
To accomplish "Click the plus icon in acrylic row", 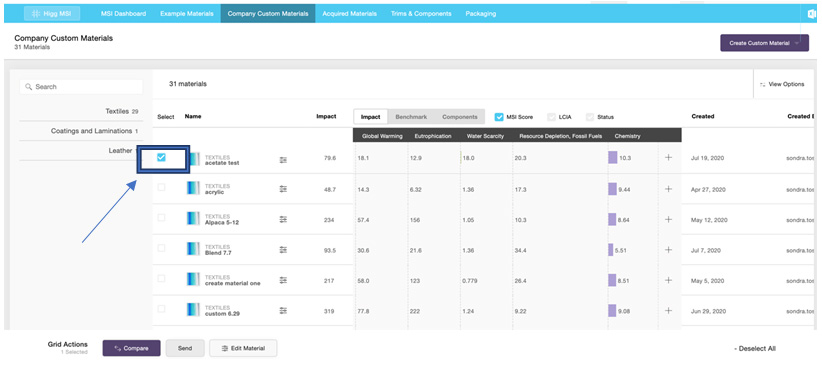I will click(668, 189).
